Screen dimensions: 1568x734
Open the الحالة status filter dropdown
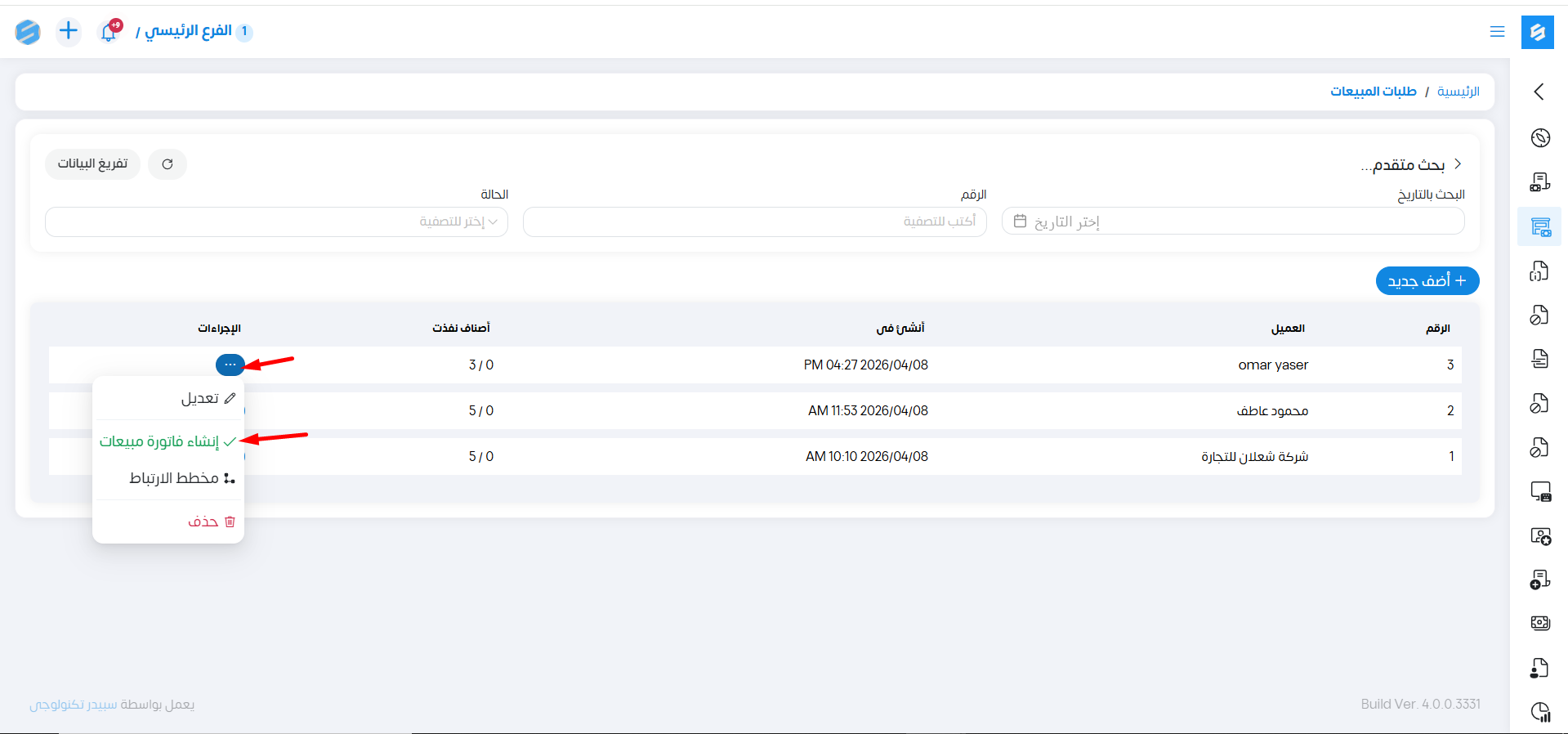click(x=276, y=222)
